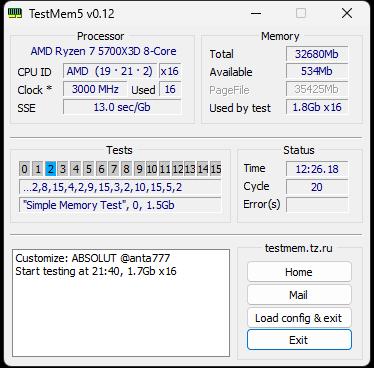Click the Time value 12:26.18
Screen dimensions: 374x368
317,169
